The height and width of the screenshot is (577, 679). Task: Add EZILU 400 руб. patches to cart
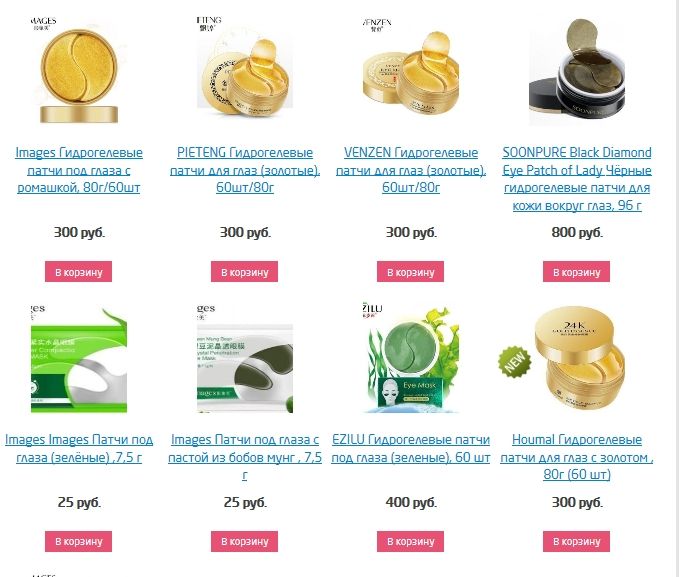(411, 541)
